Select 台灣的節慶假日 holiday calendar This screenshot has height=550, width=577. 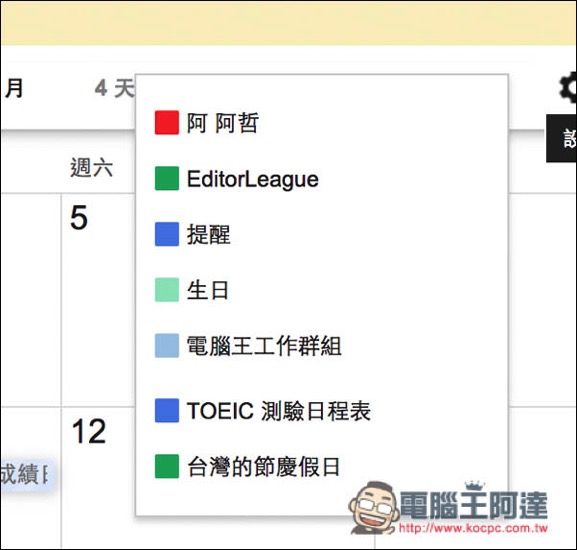click(263, 467)
